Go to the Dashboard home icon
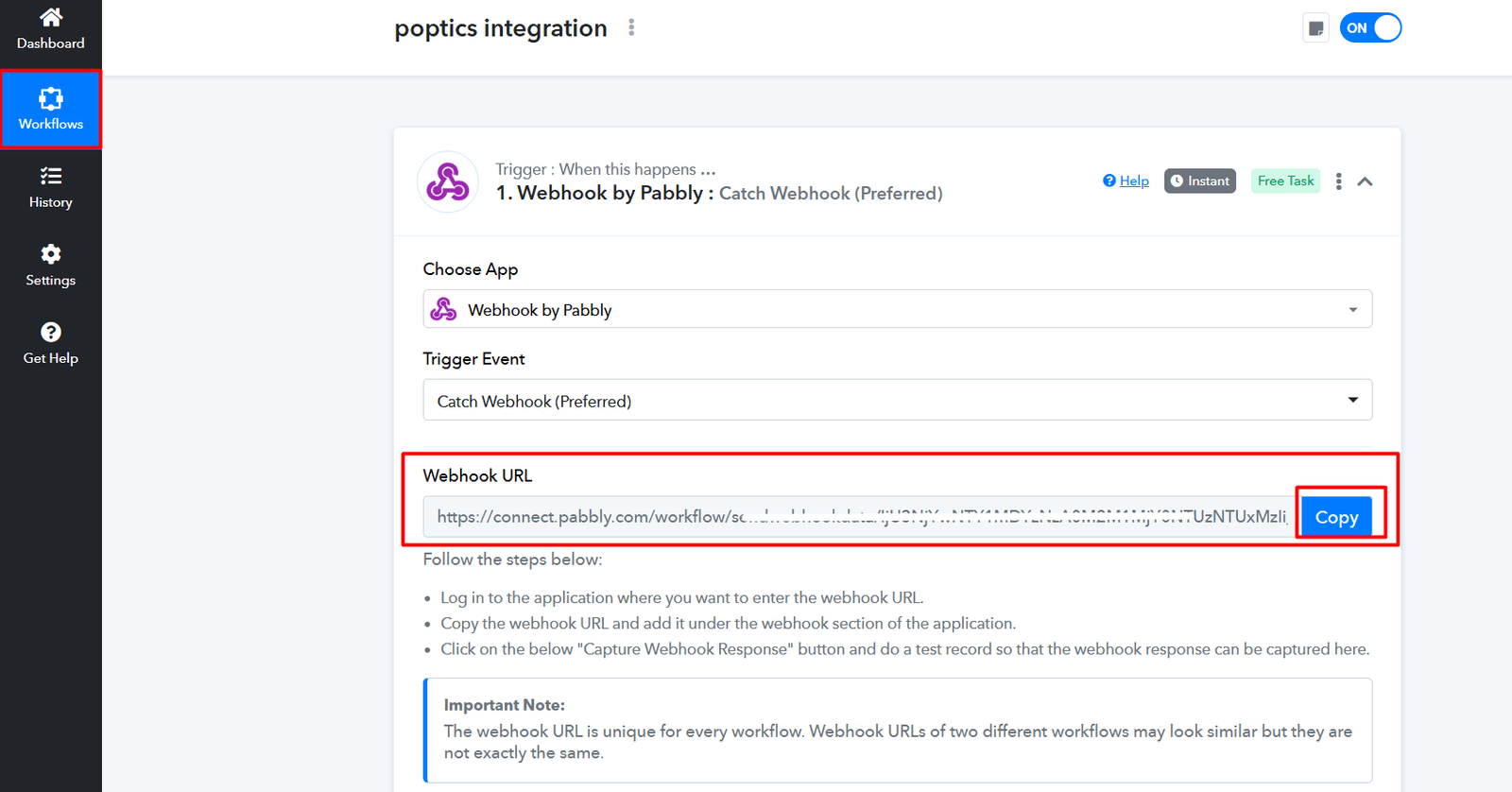 click(x=51, y=18)
